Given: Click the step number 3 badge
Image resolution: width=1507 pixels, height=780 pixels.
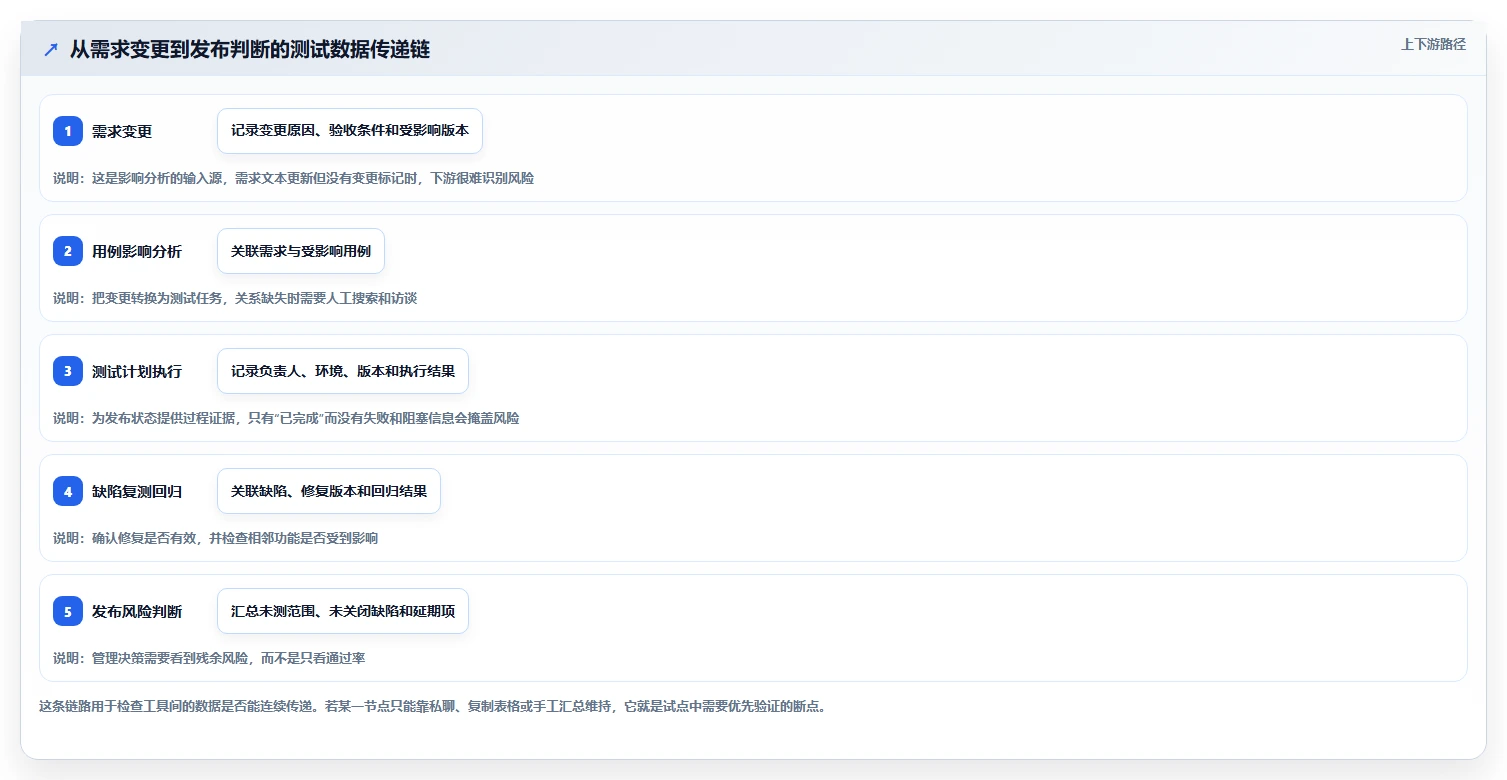Looking at the screenshot, I should (68, 371).
